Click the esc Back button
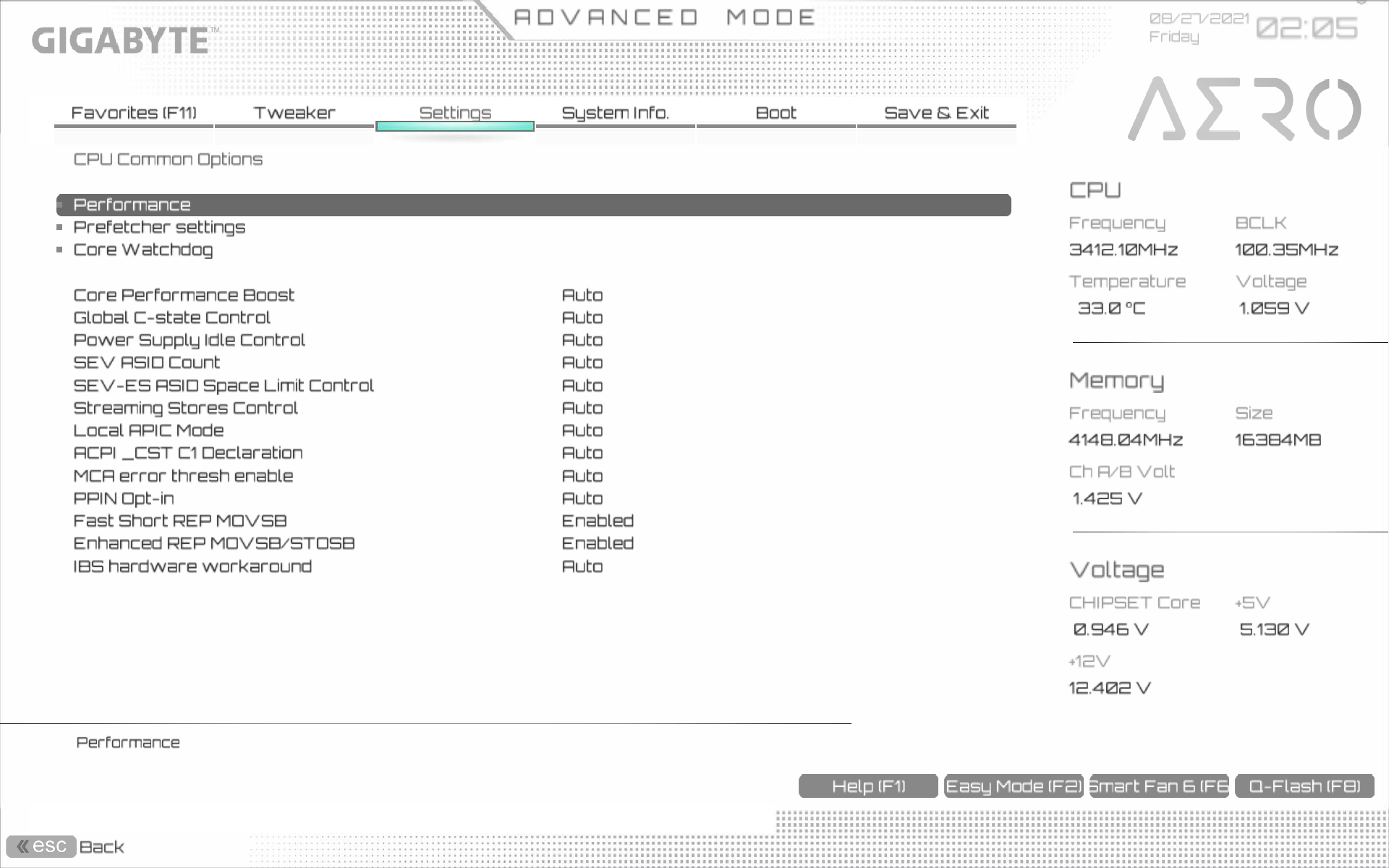The image size is (1389, 868). [x=42, y=846]
